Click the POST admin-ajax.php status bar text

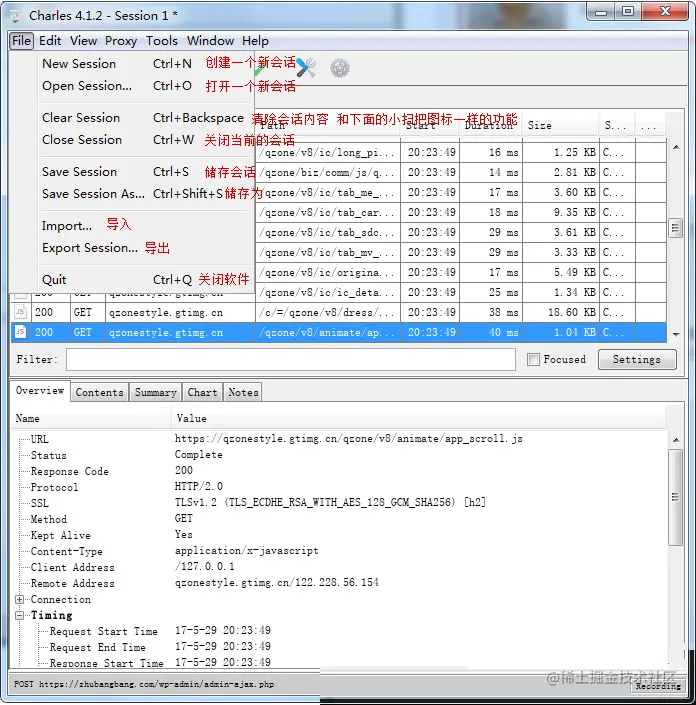144,684
